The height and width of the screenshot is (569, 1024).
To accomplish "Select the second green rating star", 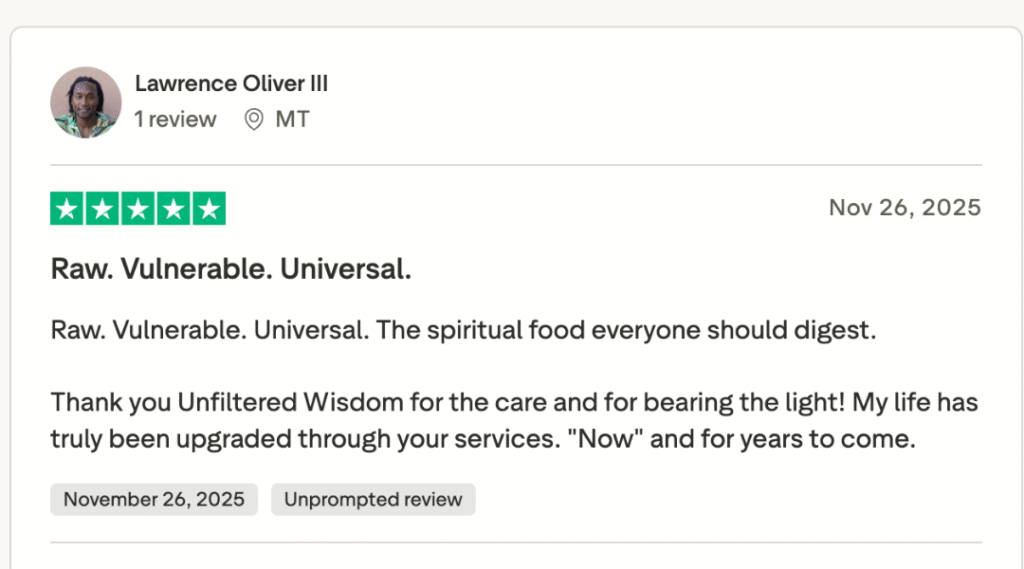I will click(x=102, y=208).
